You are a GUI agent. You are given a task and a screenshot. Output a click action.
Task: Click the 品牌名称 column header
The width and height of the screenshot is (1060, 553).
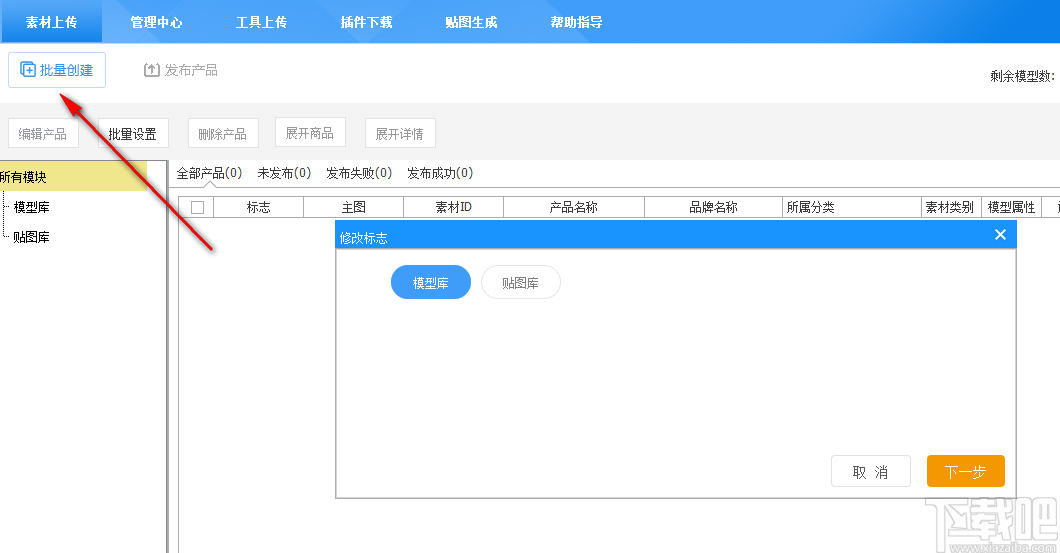(713, 208)
